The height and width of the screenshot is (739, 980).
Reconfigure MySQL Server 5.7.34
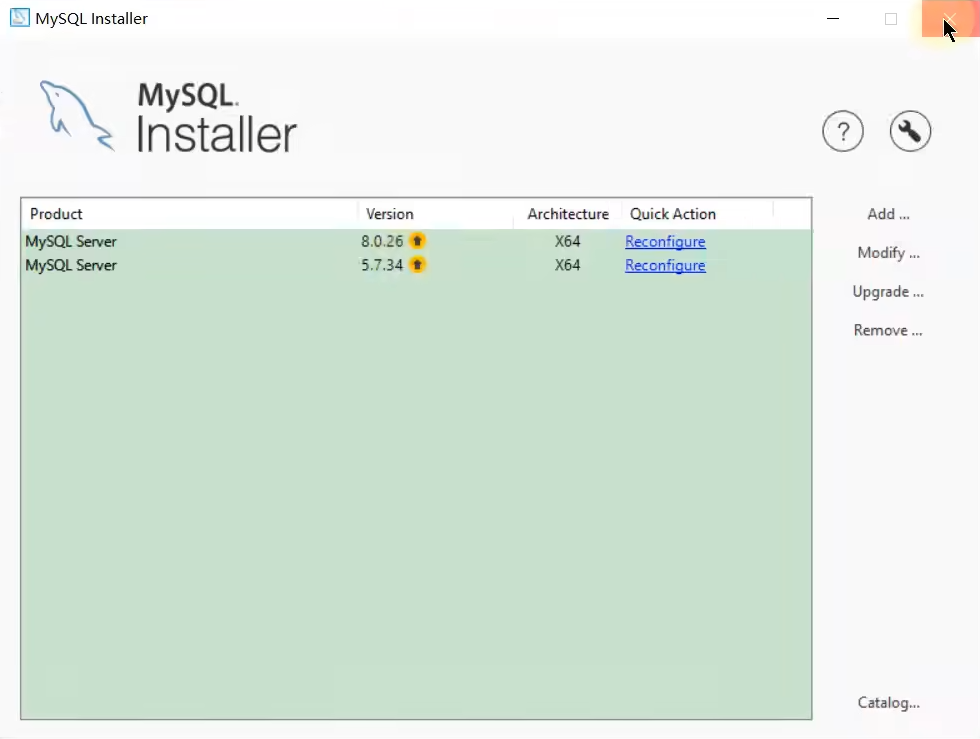coord(665,265)
